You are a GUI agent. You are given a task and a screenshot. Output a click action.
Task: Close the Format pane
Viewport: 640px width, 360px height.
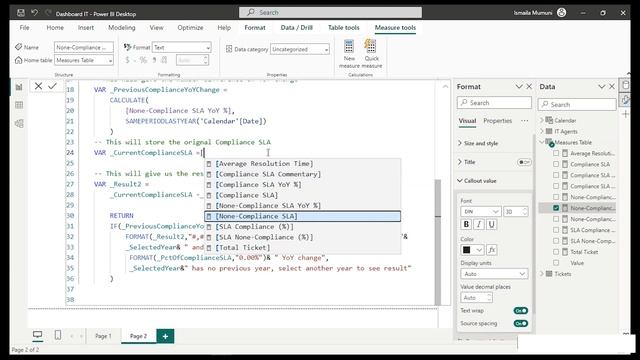529,87
